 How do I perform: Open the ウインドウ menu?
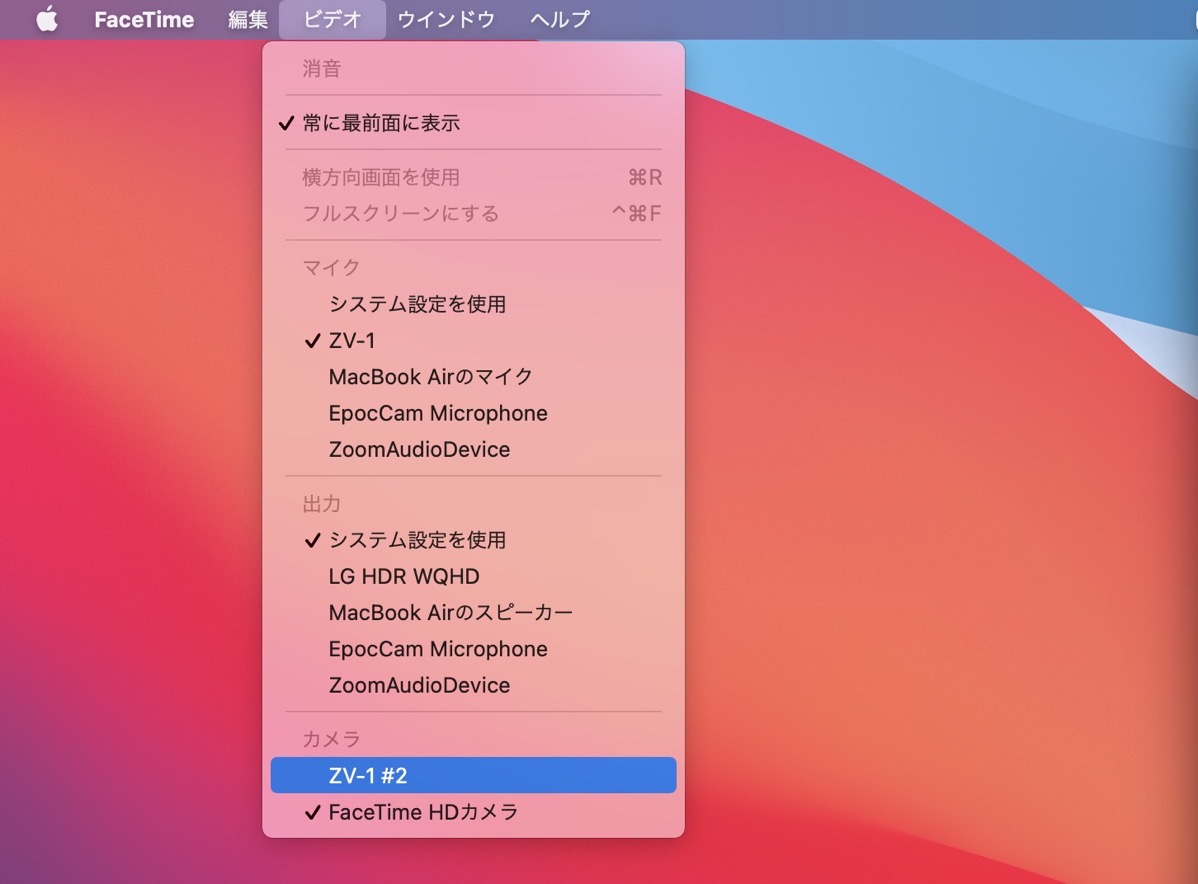point(446,19)
